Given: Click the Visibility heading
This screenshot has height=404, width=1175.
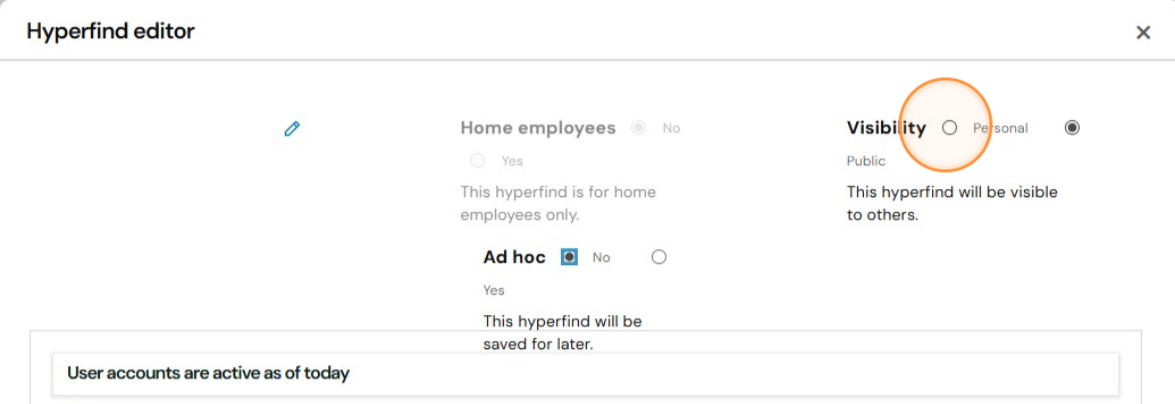Looking at the screenshot, I should pos(886,127).
